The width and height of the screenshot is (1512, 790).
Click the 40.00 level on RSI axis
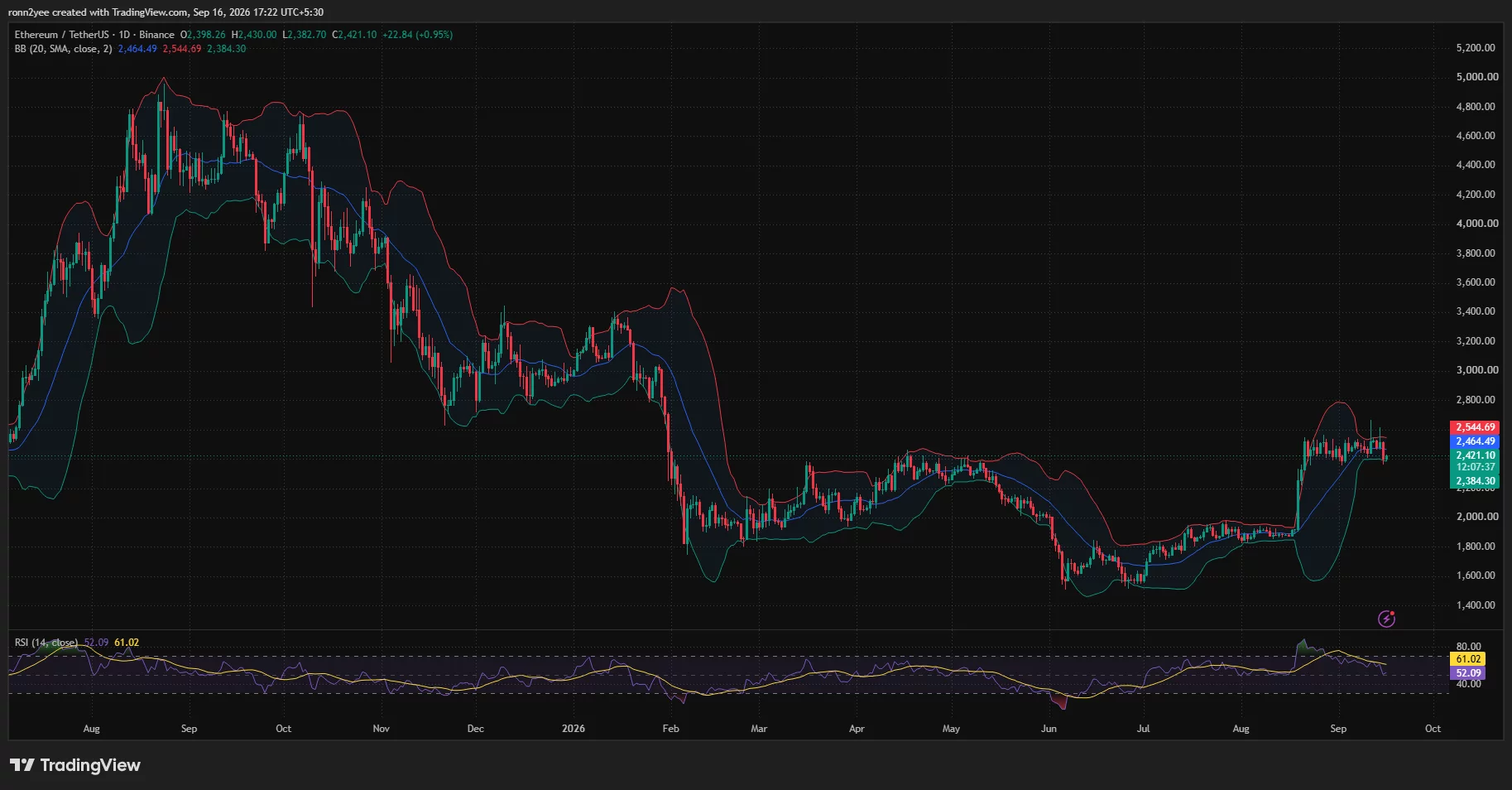click(1468, 684)
